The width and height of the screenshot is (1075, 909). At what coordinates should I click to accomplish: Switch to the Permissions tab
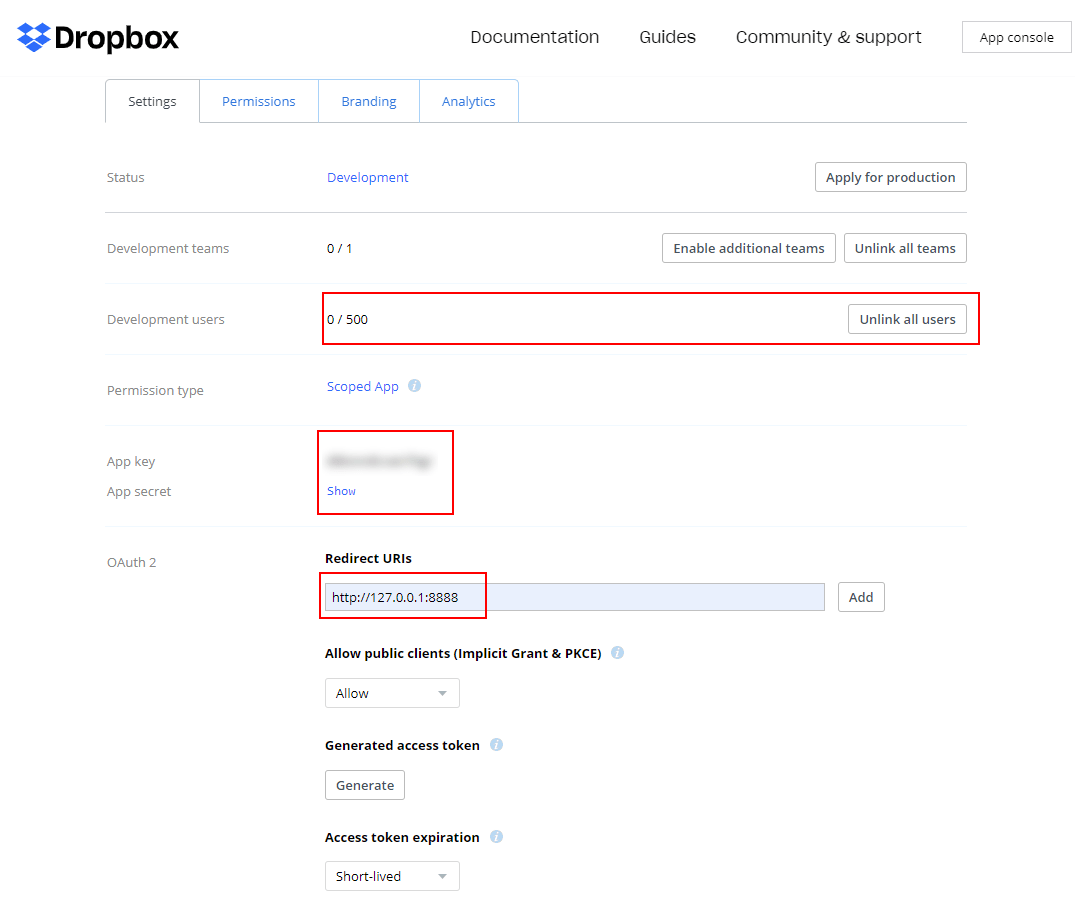pyautogui.click(x=258, y=101)
